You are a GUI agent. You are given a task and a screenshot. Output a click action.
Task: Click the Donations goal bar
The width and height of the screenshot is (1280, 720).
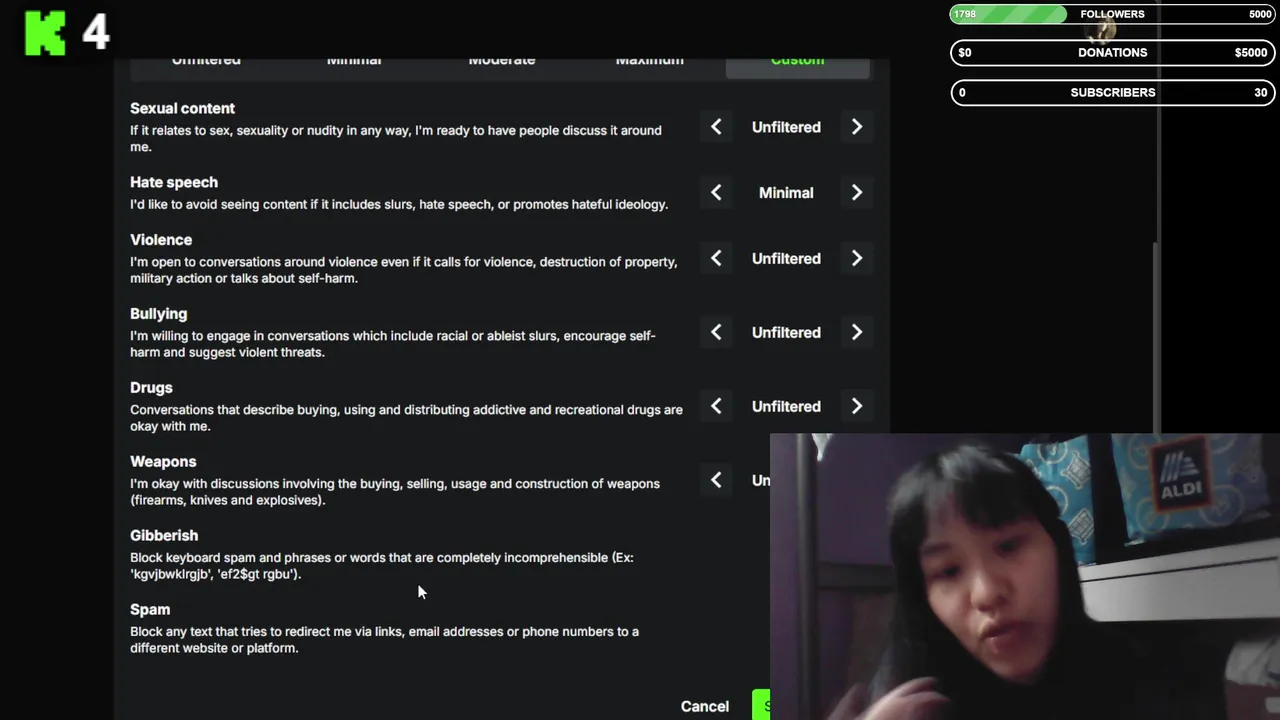coord(1112,53)
